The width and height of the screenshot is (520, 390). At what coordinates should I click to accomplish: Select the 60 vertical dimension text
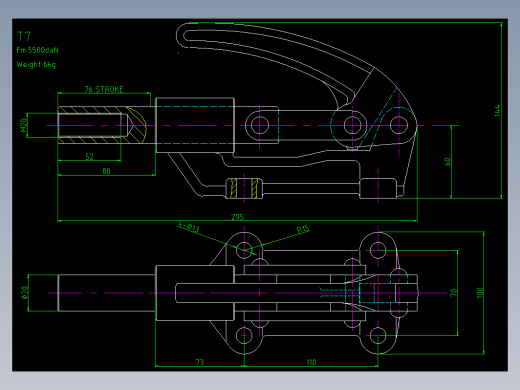447,162
